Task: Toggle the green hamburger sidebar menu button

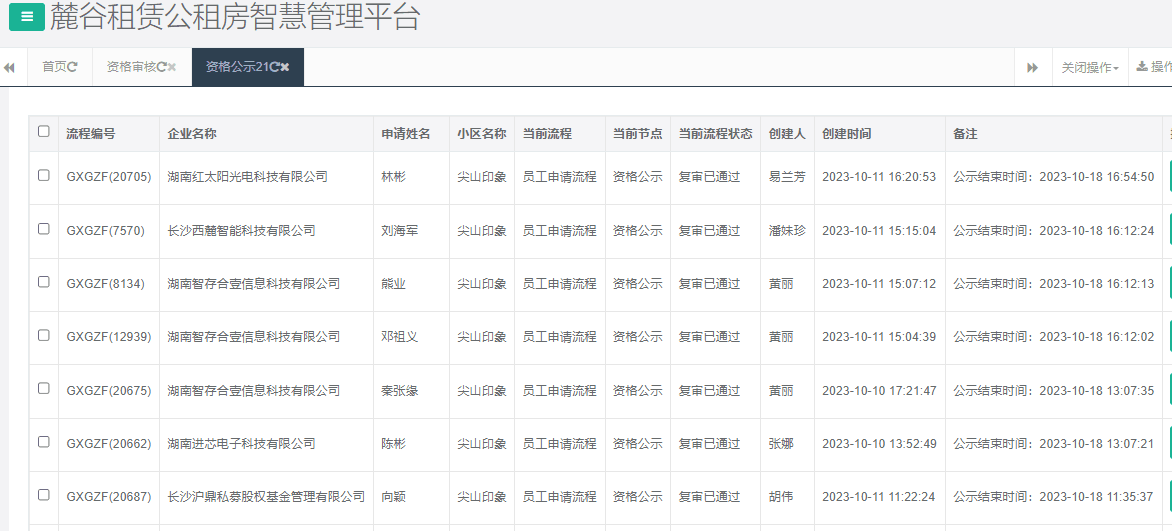Action: pos(27,16)
